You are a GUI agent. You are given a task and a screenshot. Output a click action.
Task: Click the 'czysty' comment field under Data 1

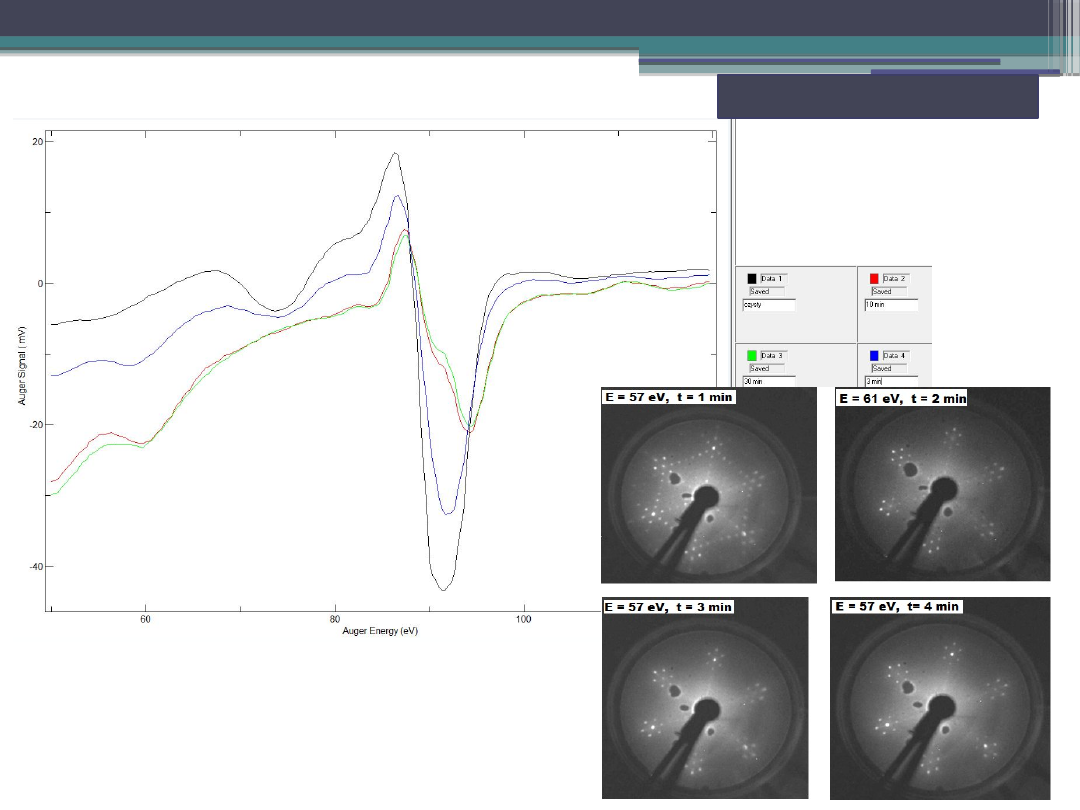(768, 304)
